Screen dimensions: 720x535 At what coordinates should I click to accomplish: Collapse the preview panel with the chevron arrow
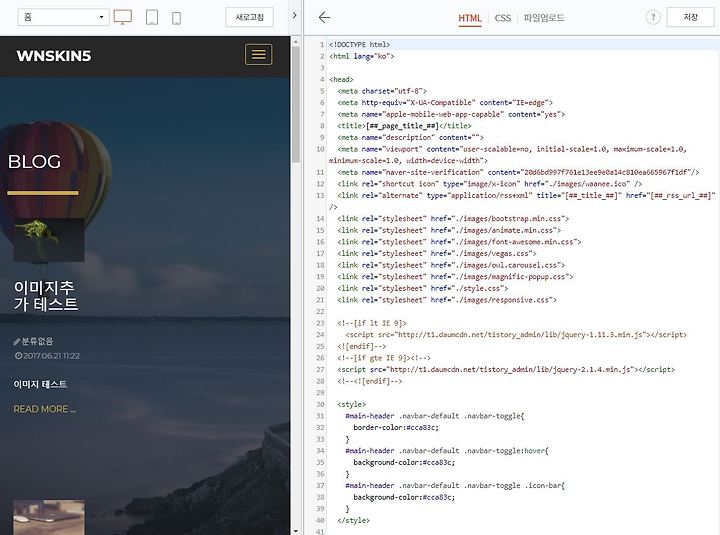coord(294,15)
